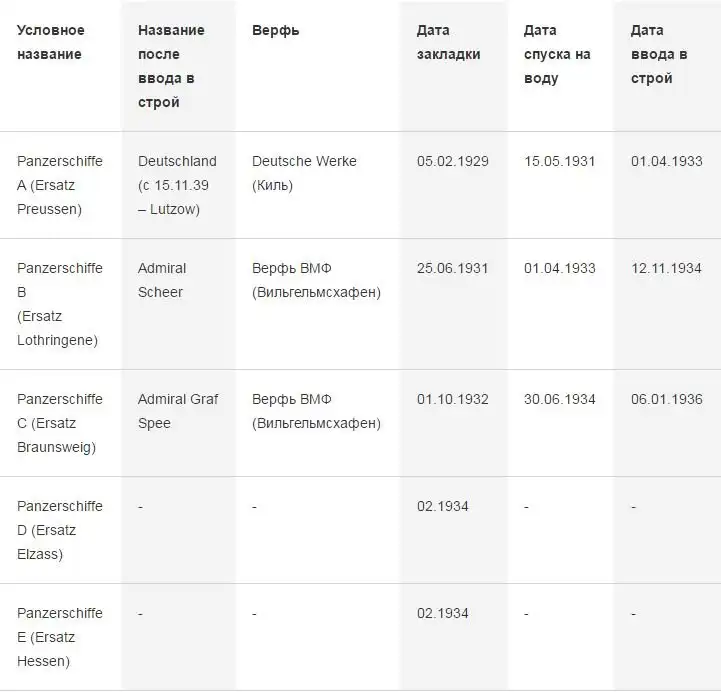Click the Admiral Graf Spee cell
This screenshot has width=721, height=692.
(178, 411)
